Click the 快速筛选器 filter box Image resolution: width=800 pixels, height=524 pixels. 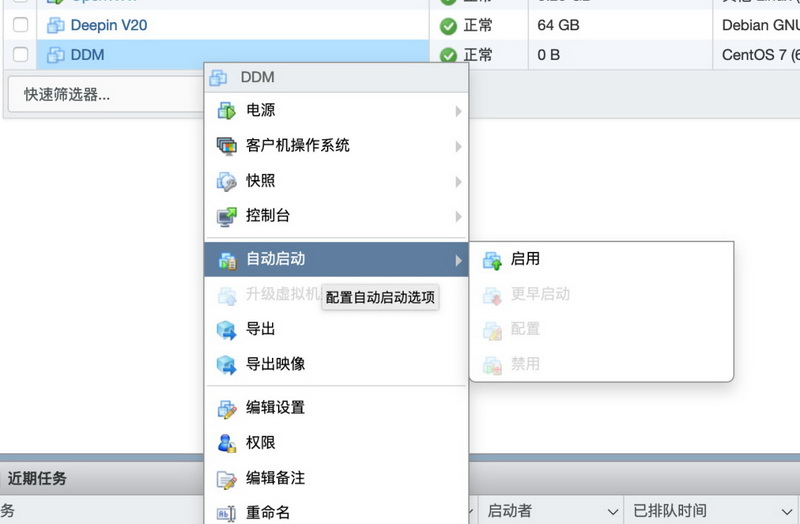click(100, 95)
